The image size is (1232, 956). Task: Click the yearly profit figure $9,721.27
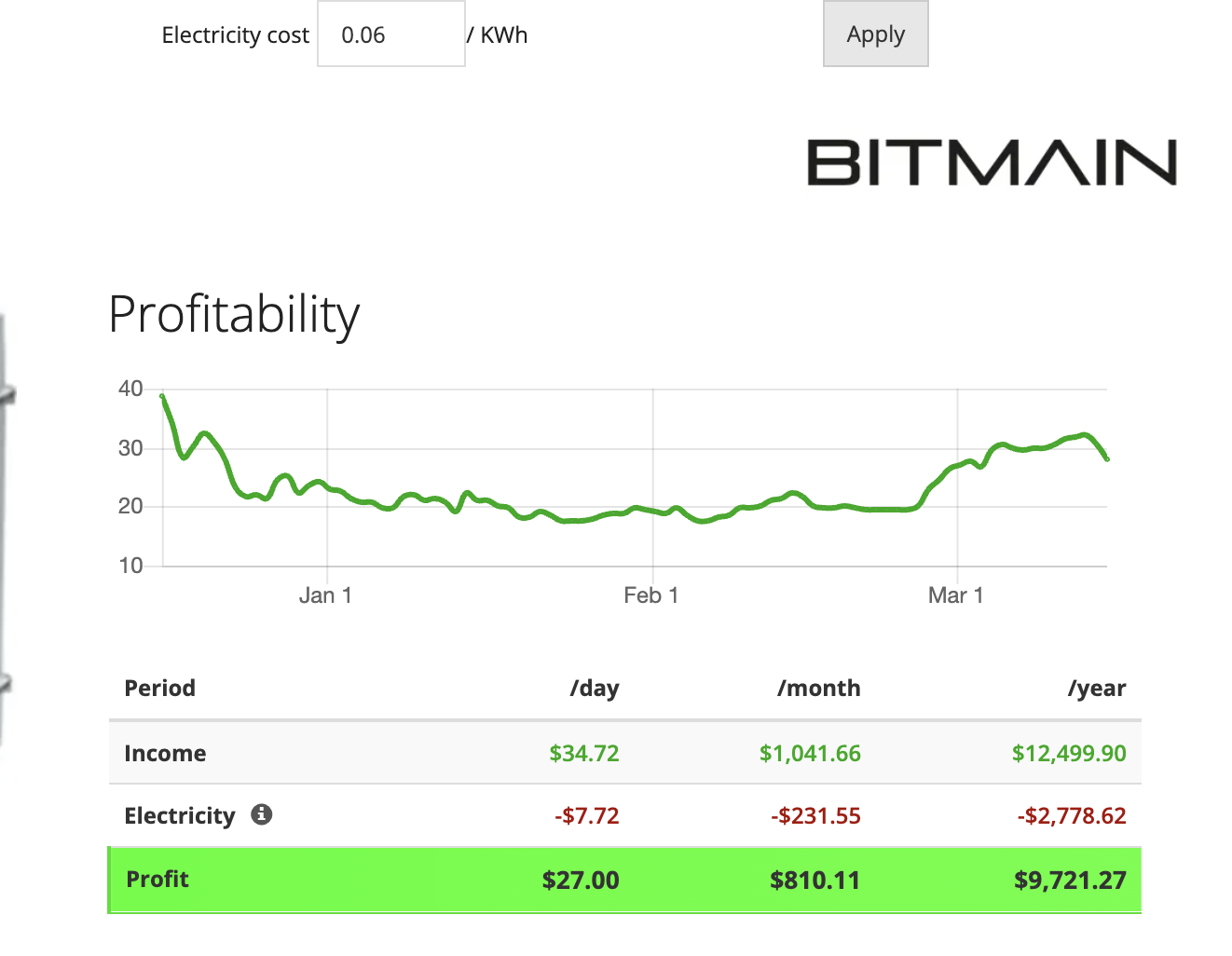click(x=1070, y=879)
